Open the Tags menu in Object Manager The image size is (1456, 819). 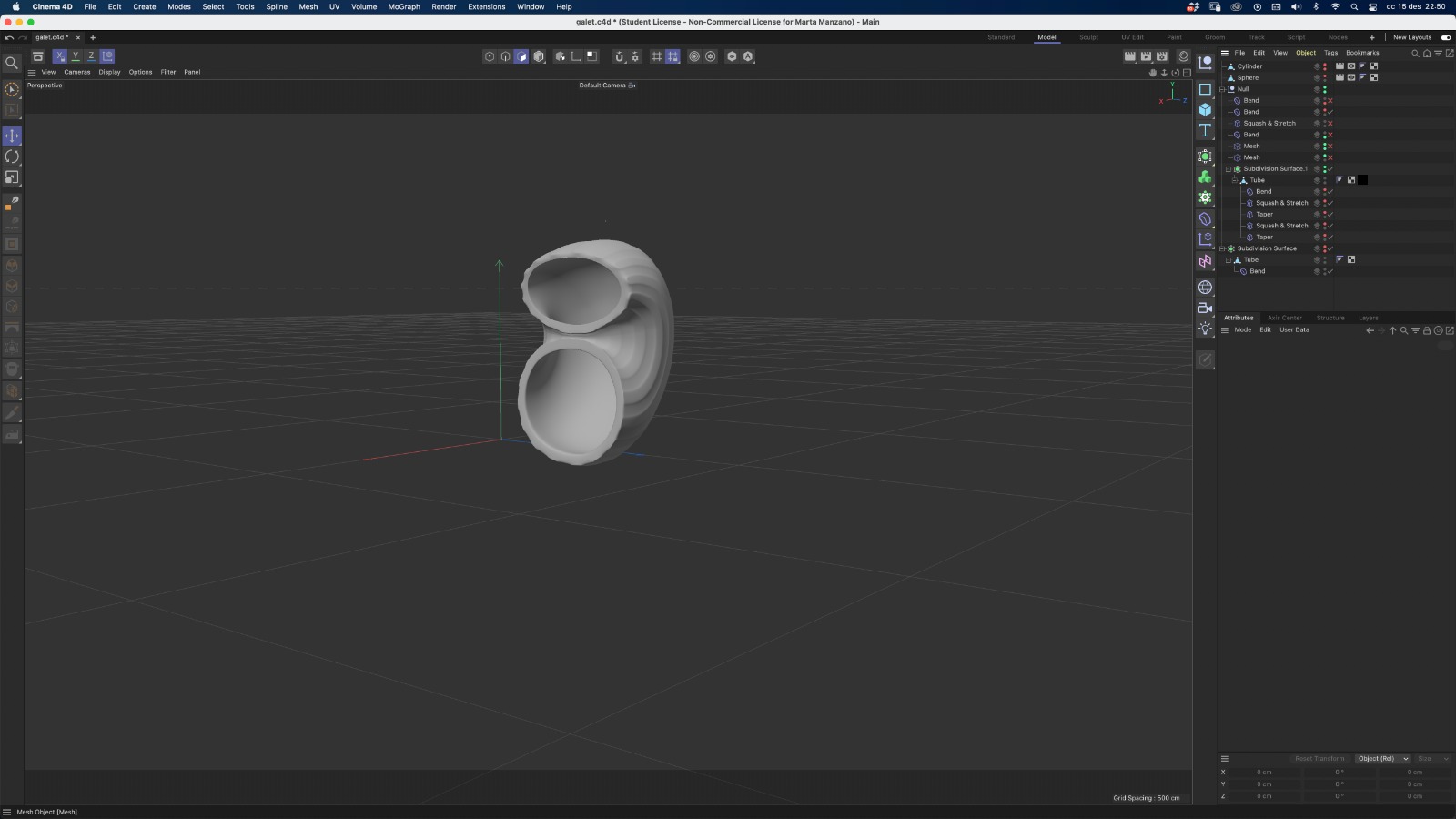(1330, 53)
